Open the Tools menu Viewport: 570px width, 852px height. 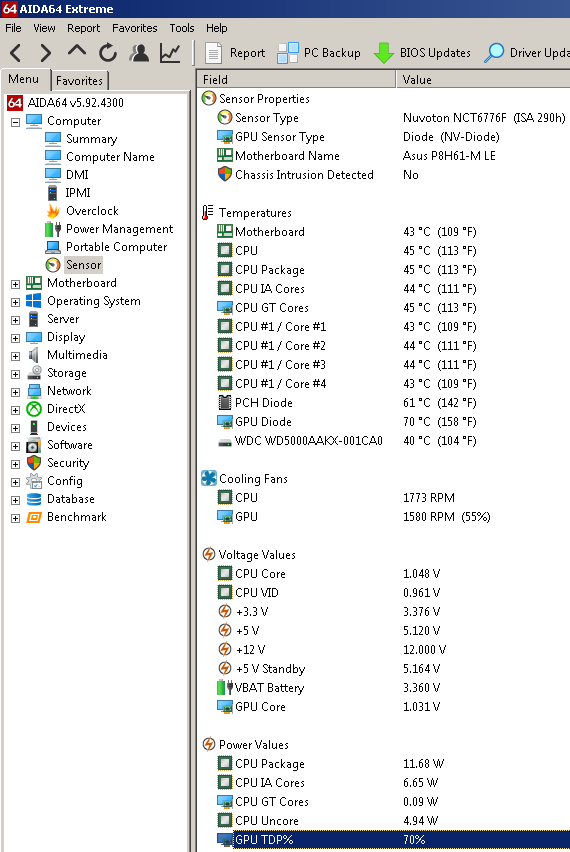click(x=181, y=28)
